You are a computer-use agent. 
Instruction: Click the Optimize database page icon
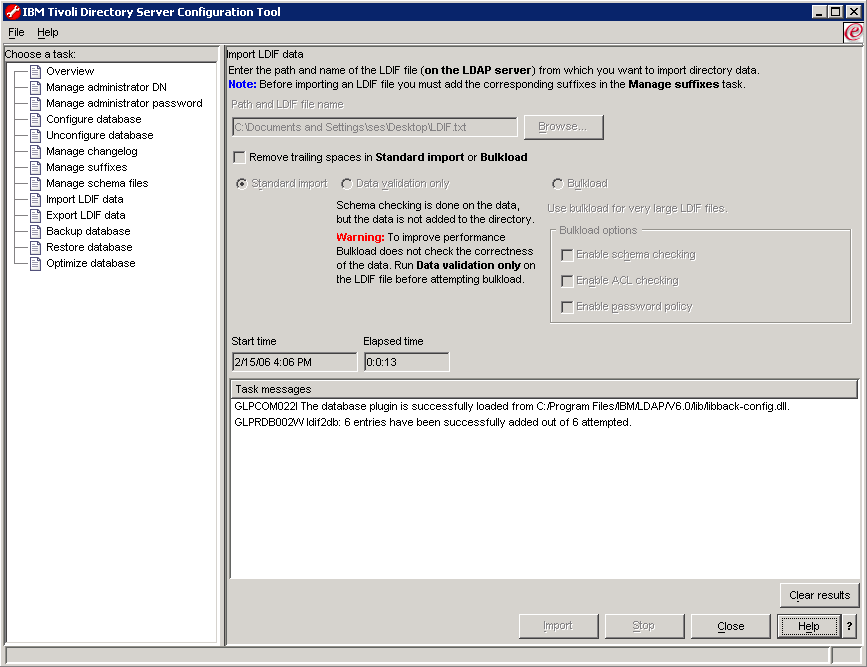[35, 263]
